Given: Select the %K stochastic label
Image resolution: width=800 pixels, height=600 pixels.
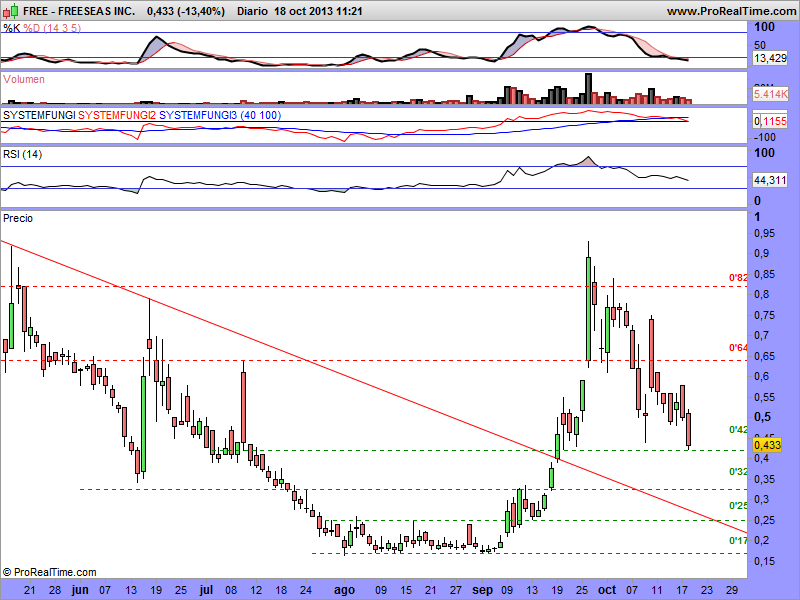Looking at the screenshot, I should (11, 28).
